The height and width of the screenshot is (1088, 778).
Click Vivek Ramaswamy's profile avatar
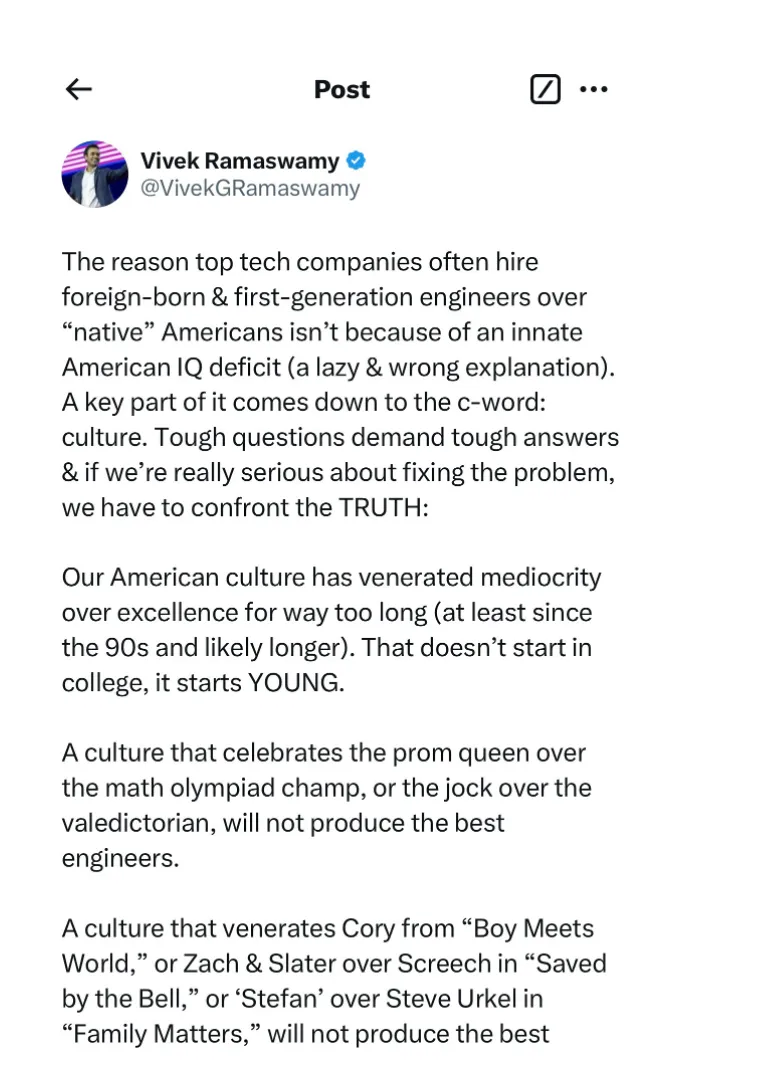pos(94,173)
